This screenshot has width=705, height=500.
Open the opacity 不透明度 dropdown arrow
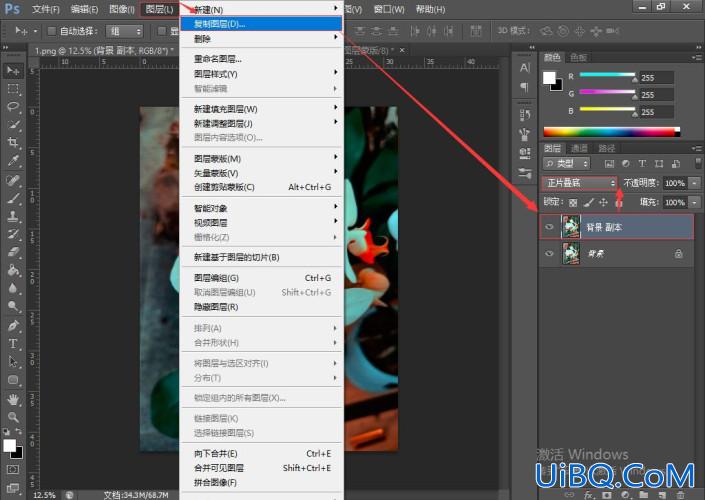tap(695, 183)
